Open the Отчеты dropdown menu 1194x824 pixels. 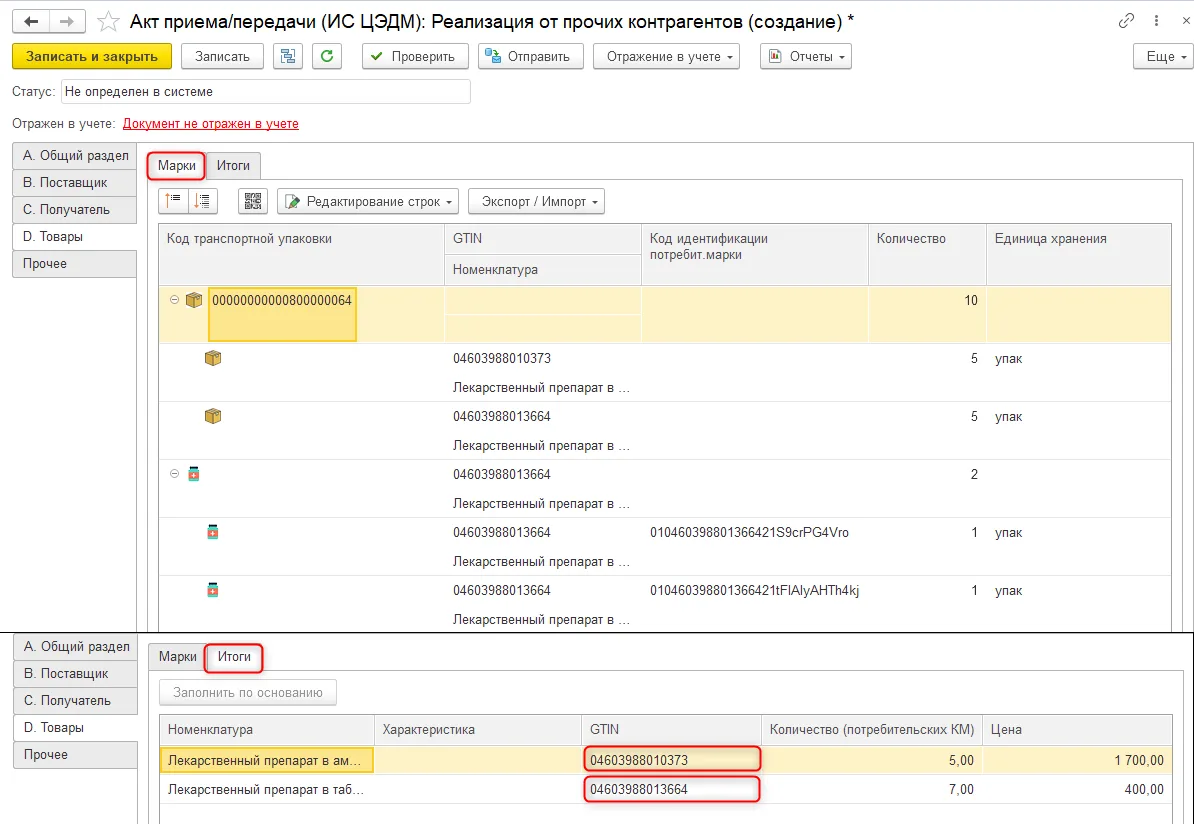coord(806,56)
